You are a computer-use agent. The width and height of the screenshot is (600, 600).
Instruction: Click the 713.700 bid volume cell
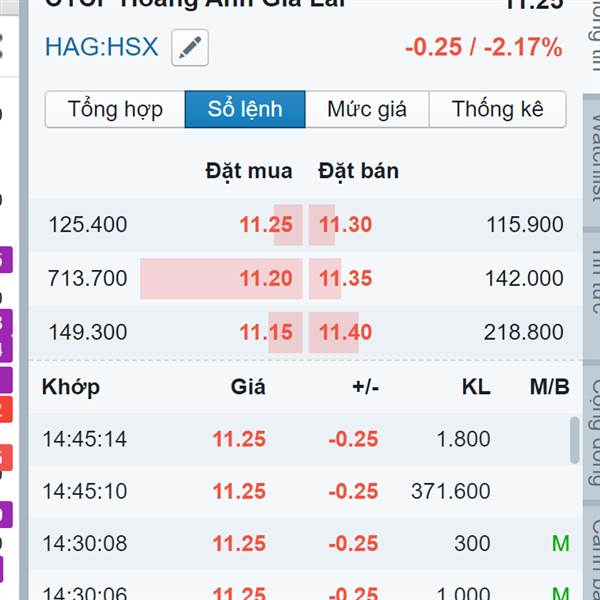(88, 278)
